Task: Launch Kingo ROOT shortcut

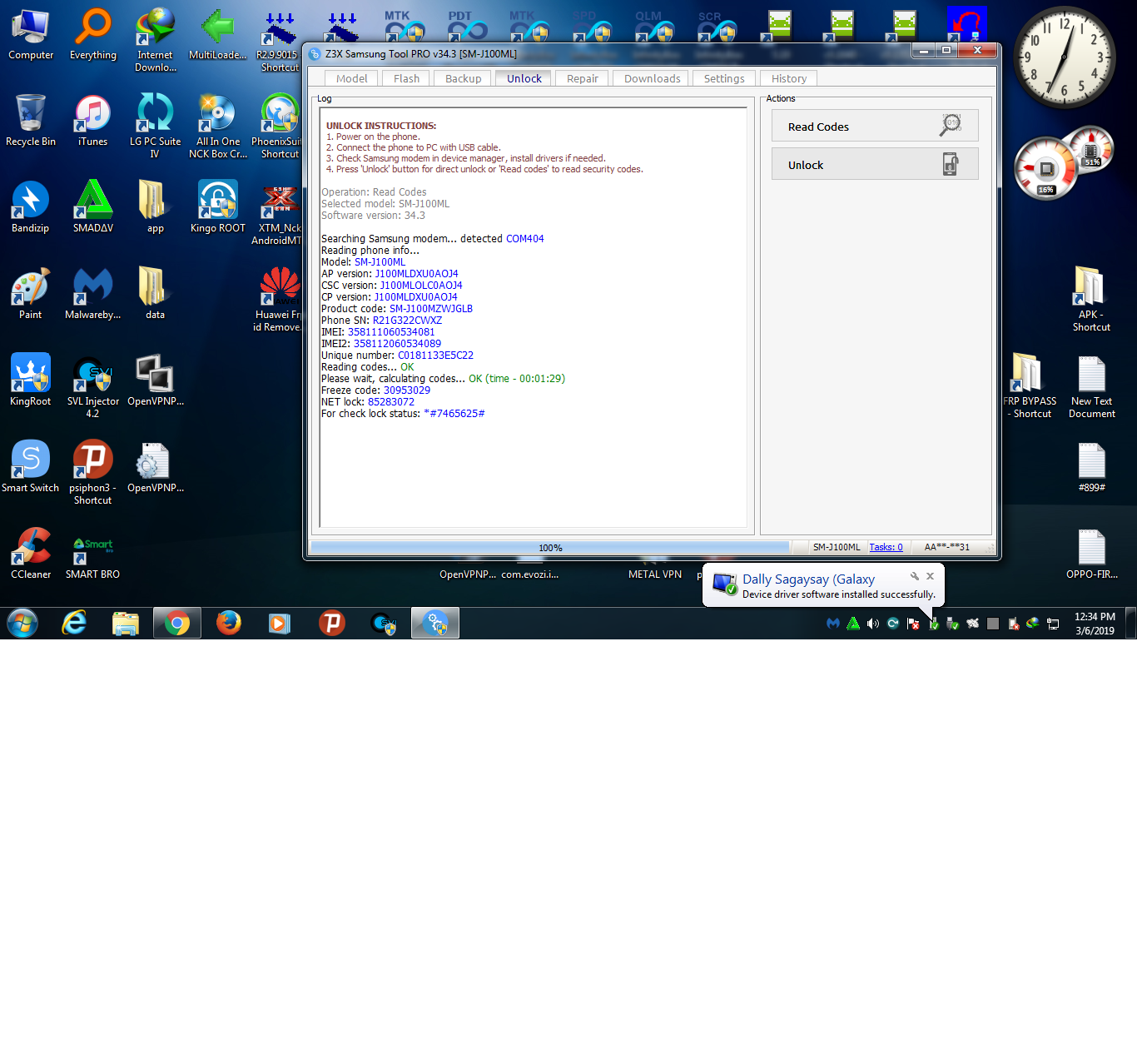Action: click(x=218, y=208)
